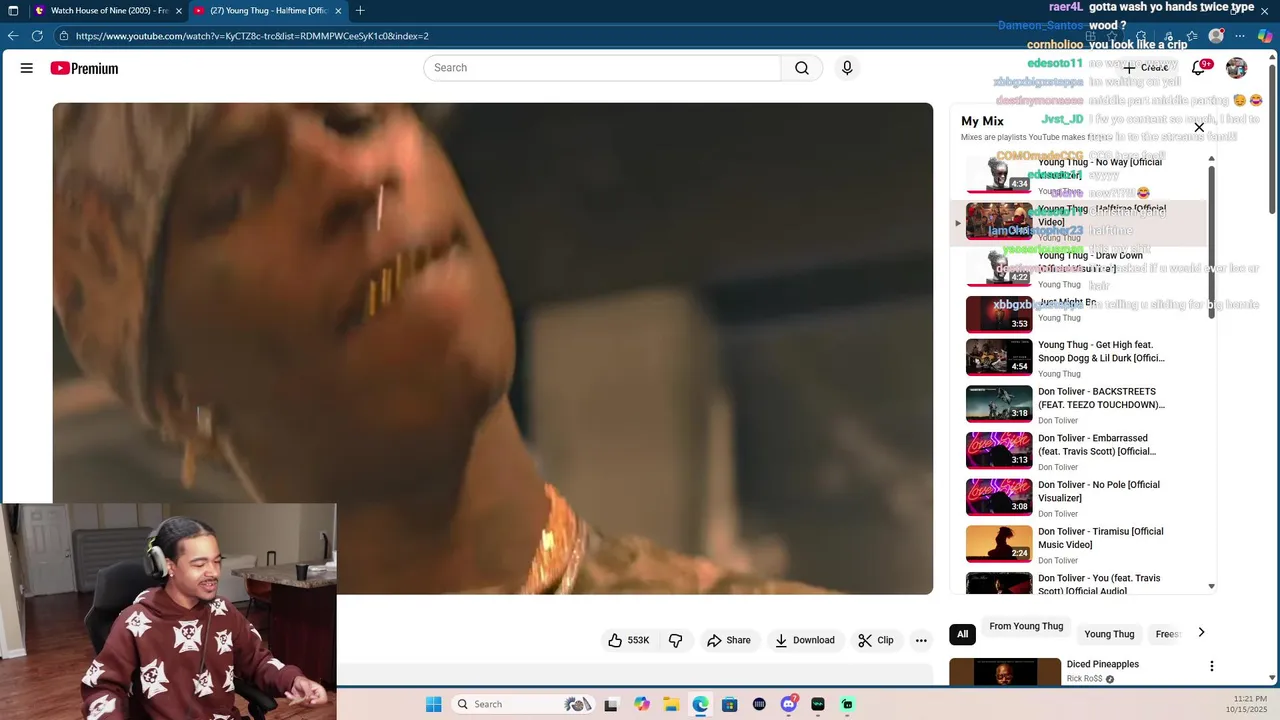Open the Get High thumbnail showing 4:54
Image resolution: width=1280 pixels, height=720 pixels.
pos(999,357)
